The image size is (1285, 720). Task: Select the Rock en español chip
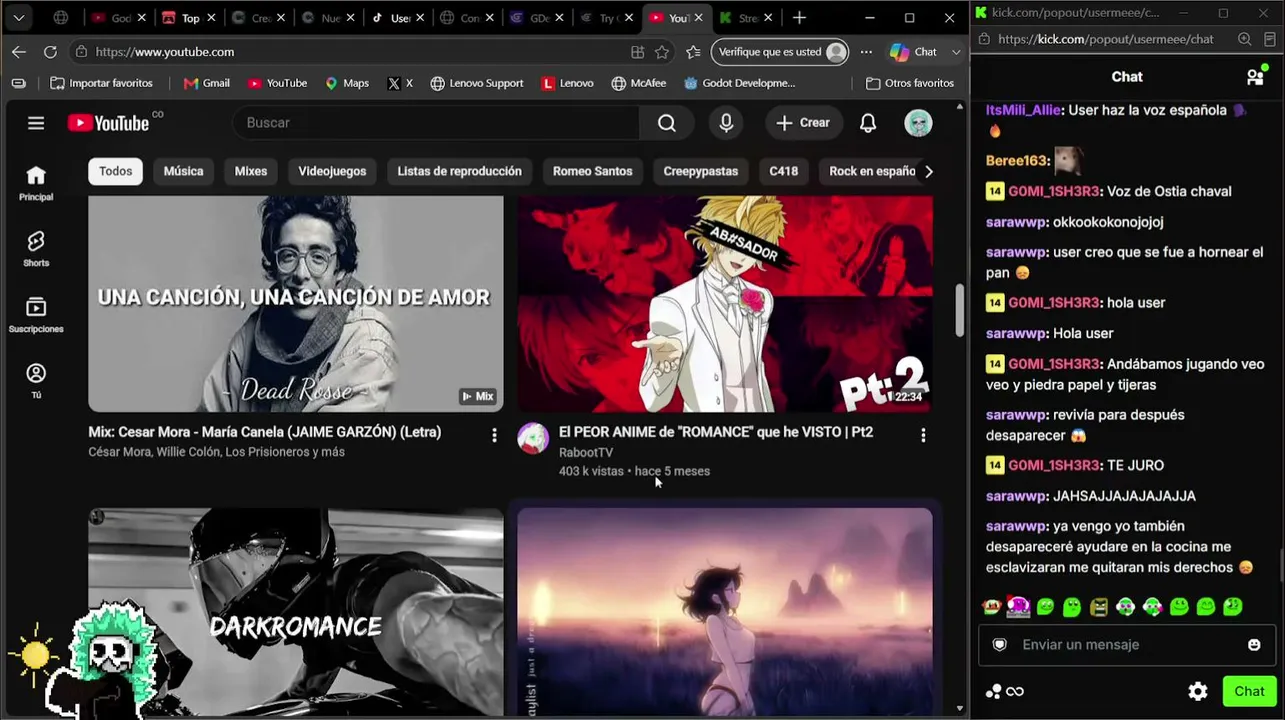point(869,171)
